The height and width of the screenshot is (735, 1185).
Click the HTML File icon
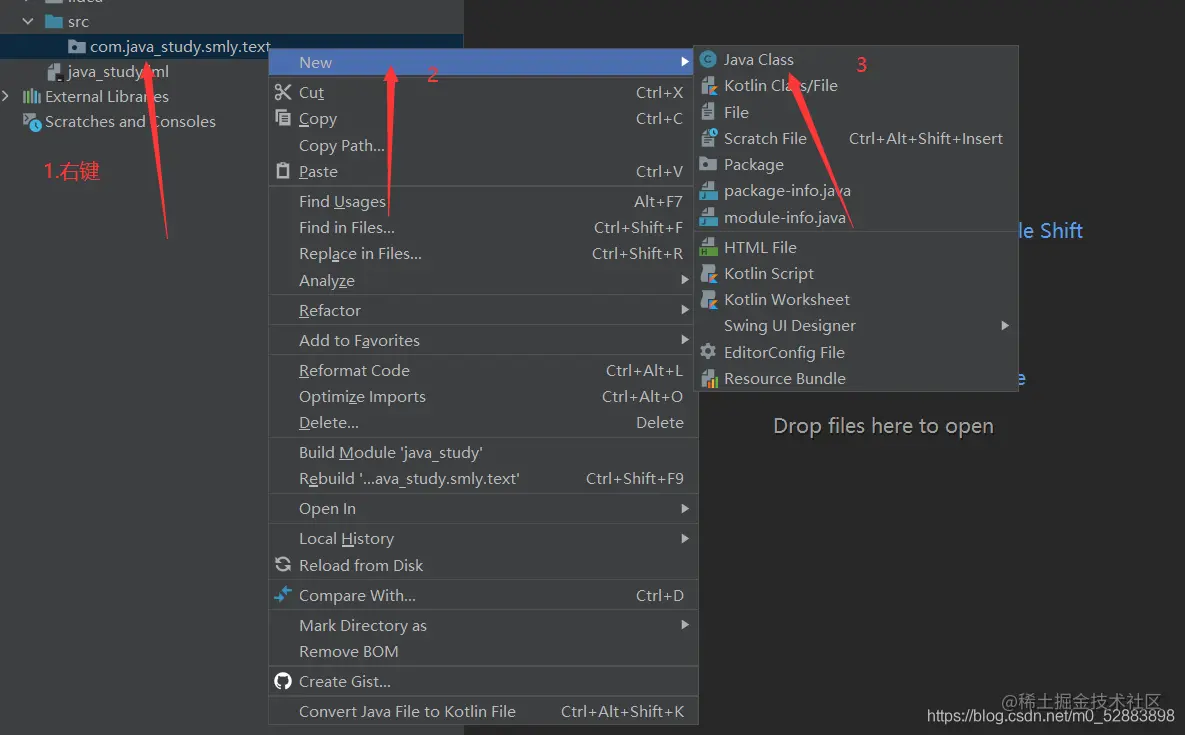pyautogui.click(x=708, y=247)
